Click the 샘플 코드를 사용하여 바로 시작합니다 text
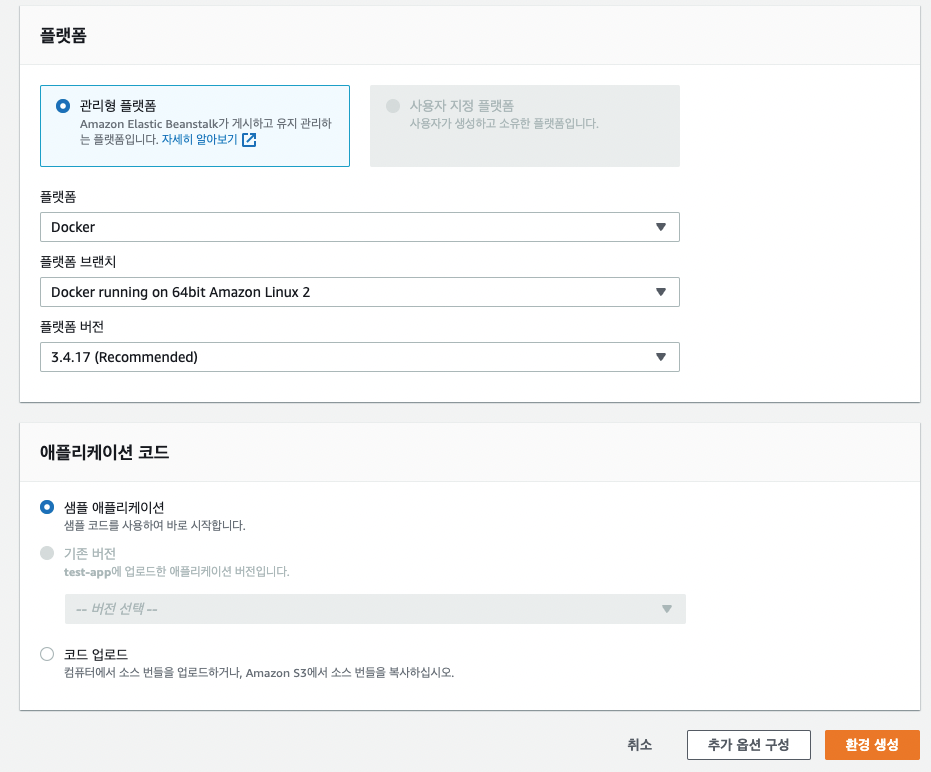This screenshot has width=931, height=772. 154,526
